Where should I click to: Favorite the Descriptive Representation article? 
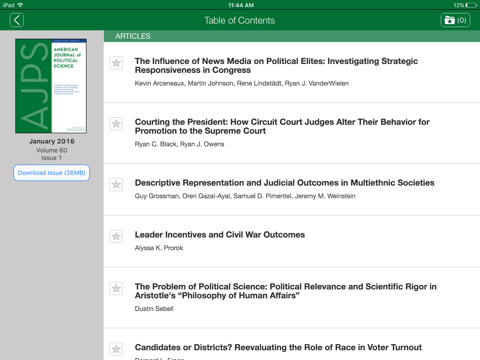(x=116, y=185)
